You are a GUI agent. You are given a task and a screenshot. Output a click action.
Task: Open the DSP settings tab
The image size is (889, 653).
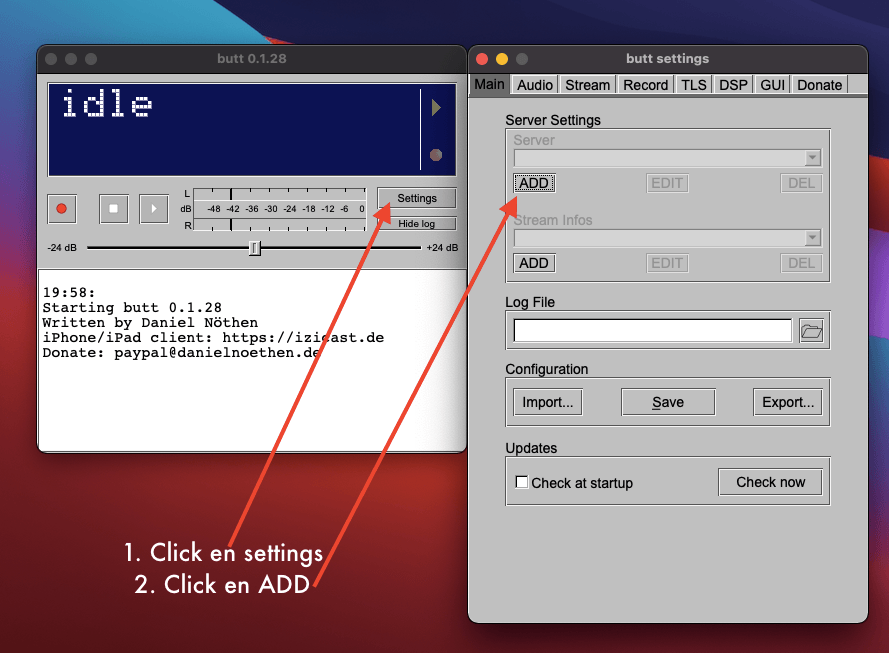pyautogui.click(x=732, y=85)
